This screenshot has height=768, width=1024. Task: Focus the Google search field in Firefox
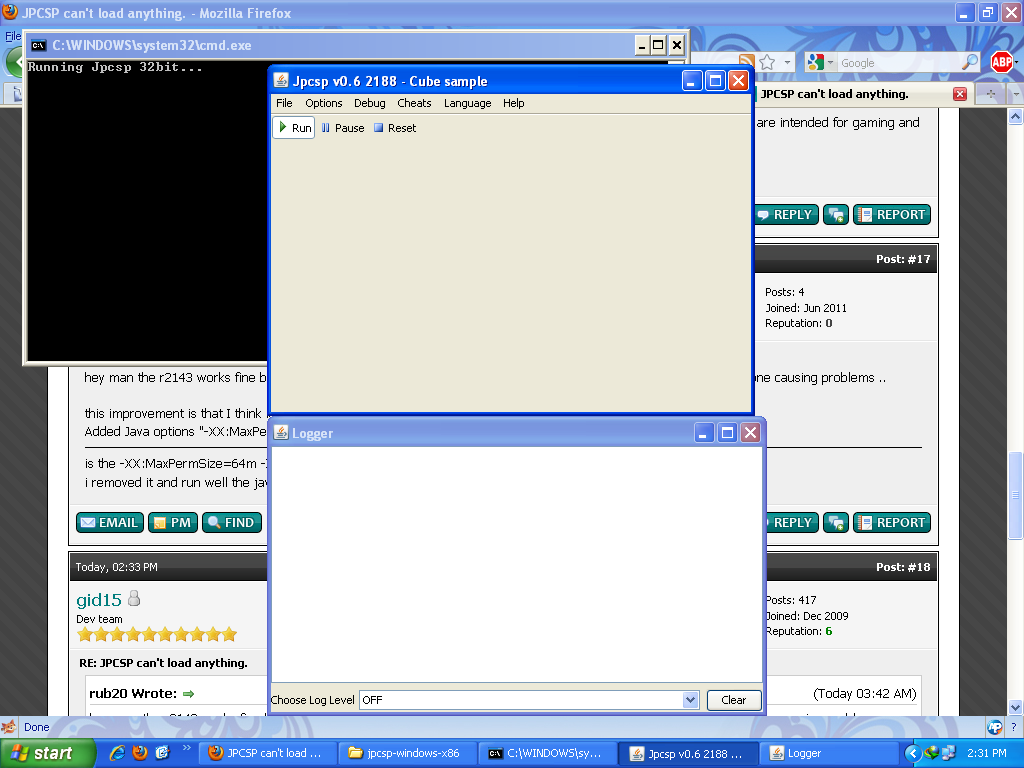click(900, 63)
